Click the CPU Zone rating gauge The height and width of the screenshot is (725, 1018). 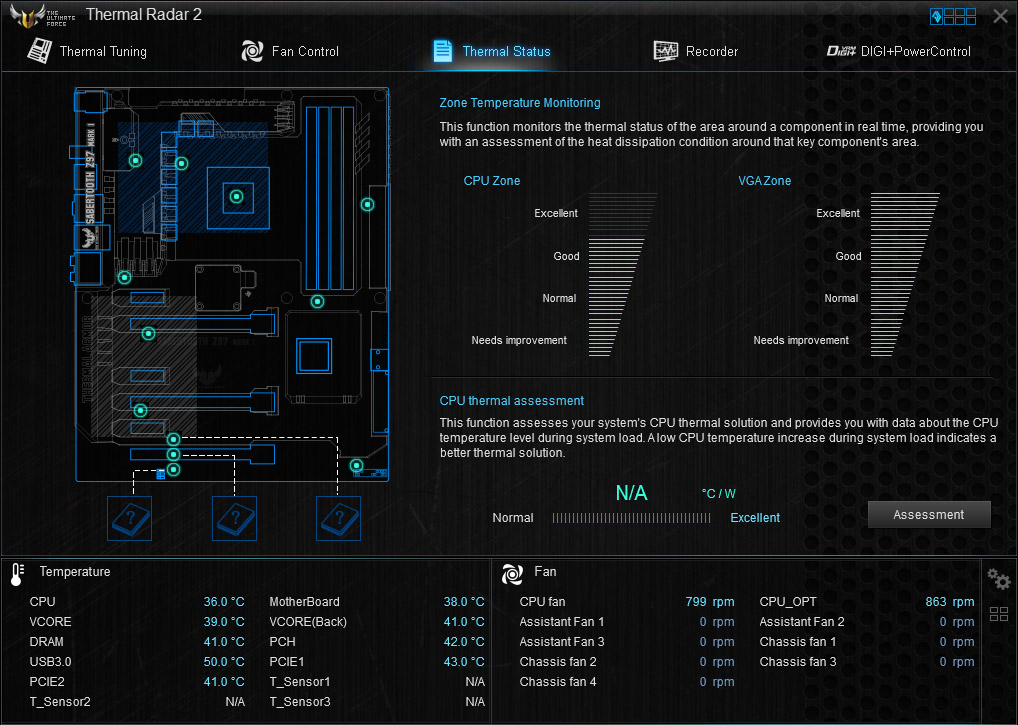622,274
